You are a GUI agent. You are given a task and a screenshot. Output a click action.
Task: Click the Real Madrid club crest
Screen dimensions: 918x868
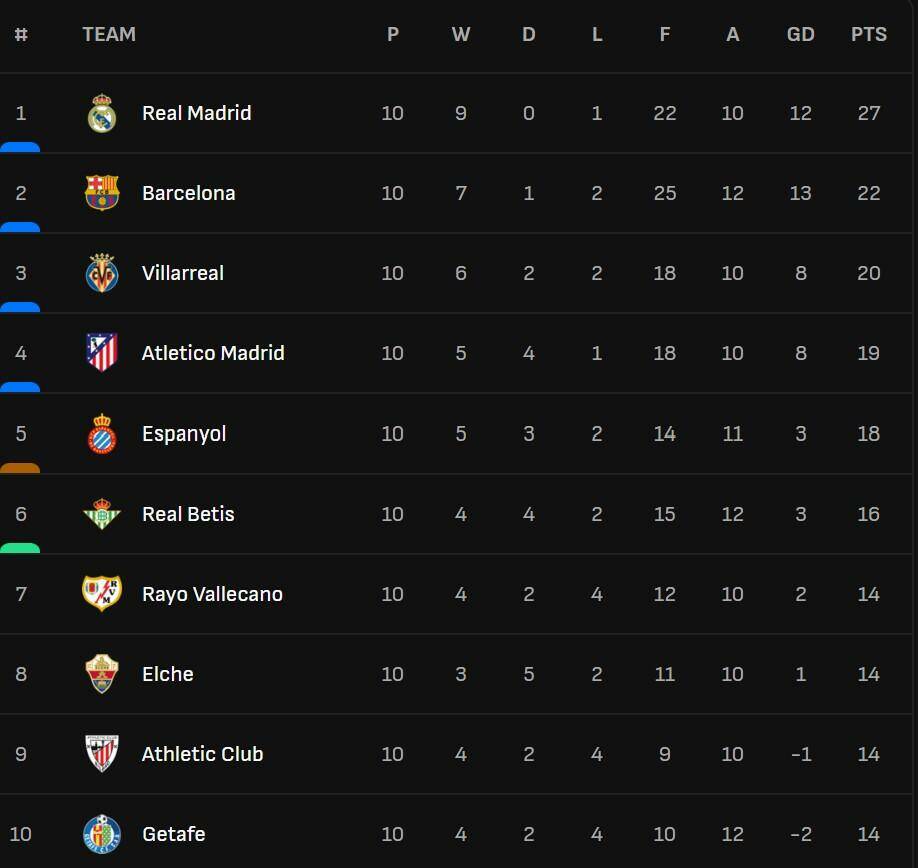click(101, 113)
